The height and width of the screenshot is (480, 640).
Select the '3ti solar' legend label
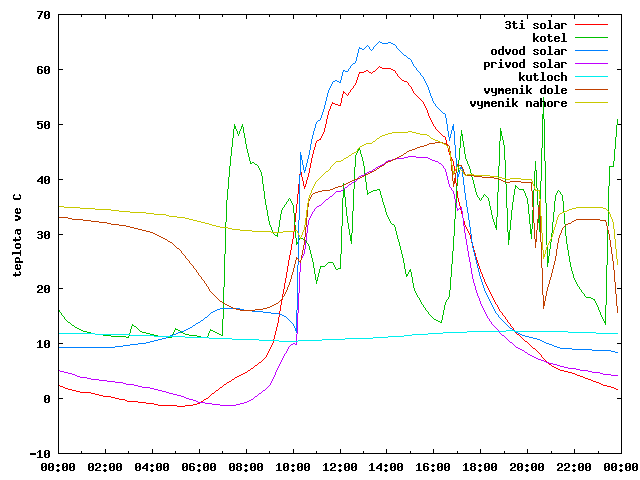click(x=536, y=25)
